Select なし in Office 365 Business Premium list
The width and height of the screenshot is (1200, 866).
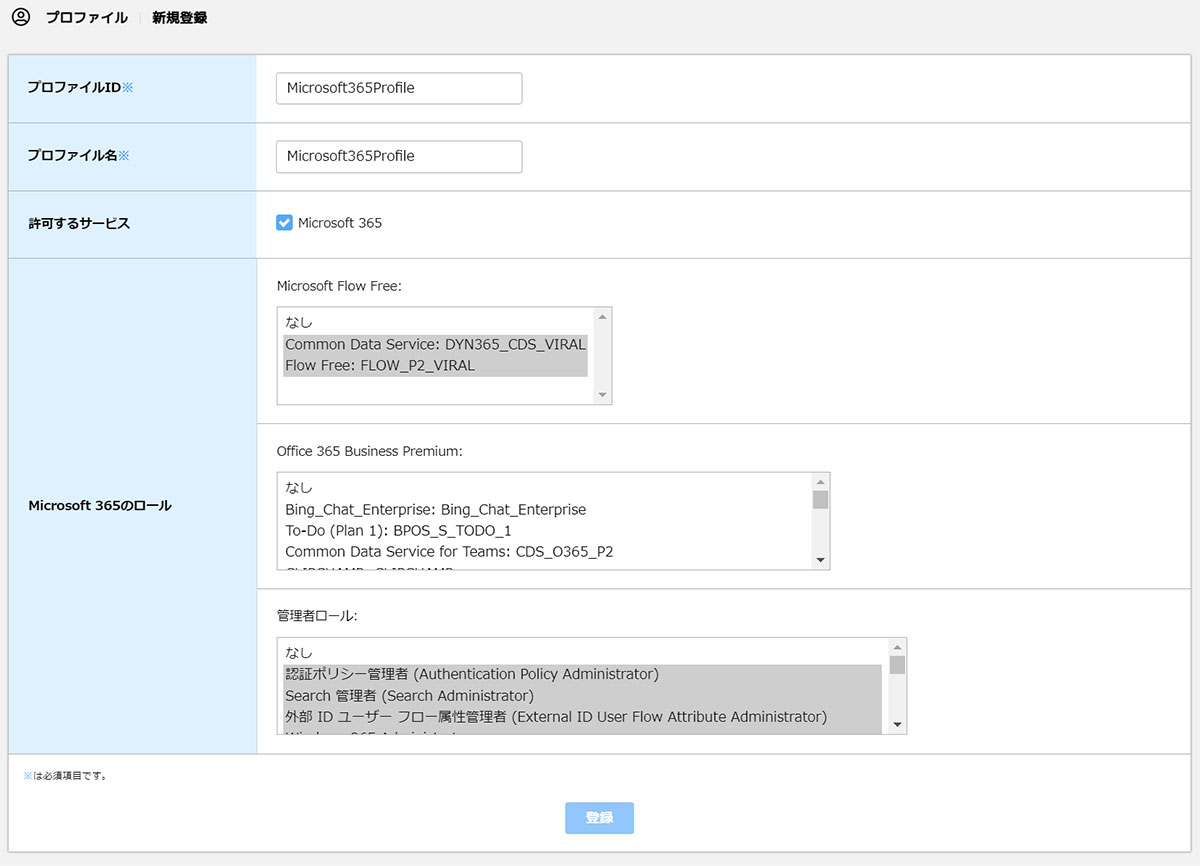tap(546, 487)
